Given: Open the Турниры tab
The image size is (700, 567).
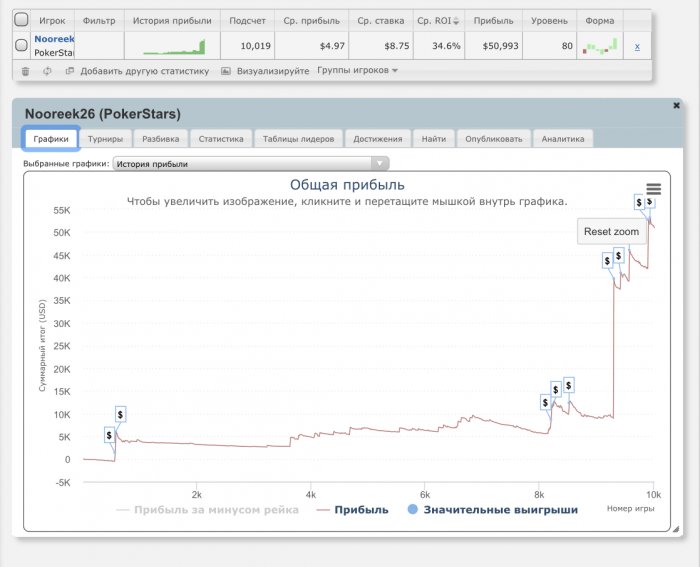Looking at the screenshot, I should [x=105, y=139].
